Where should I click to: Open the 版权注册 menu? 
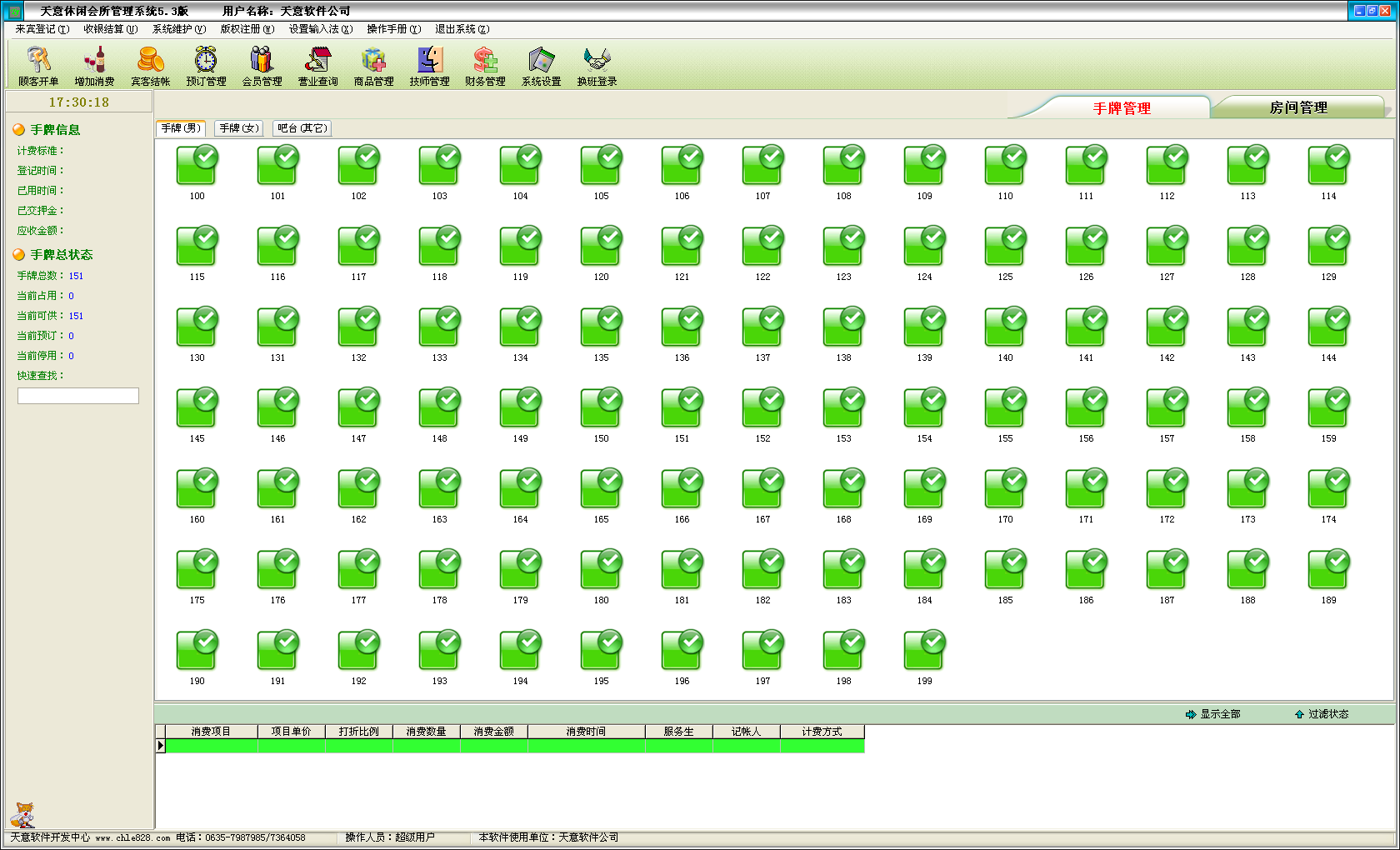pyautogui.click(x=247, y=29)
